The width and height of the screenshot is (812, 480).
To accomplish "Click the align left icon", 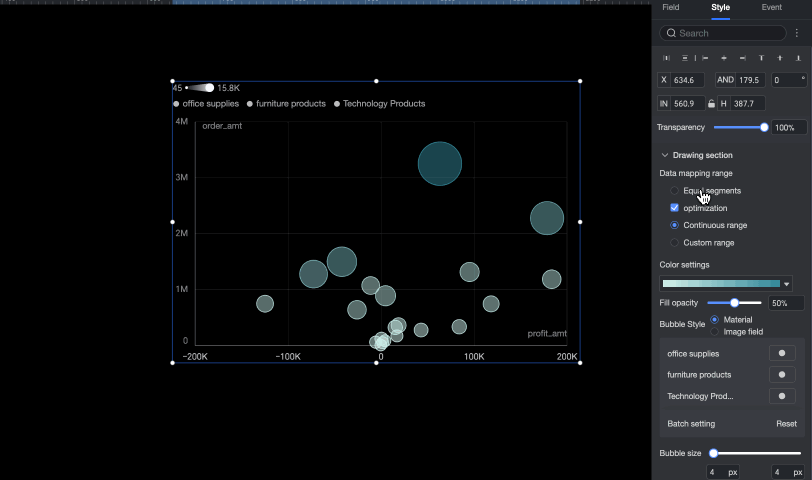I will pos(705,58).
